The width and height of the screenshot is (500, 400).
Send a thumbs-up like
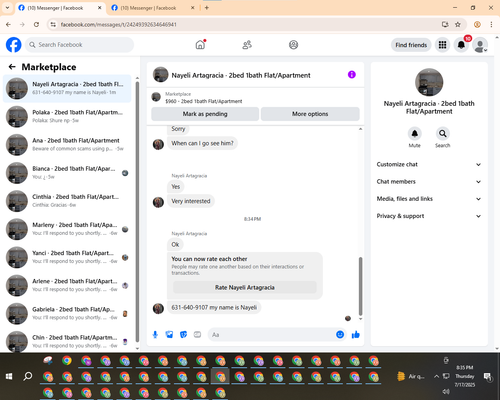click(x=356, y=334)
